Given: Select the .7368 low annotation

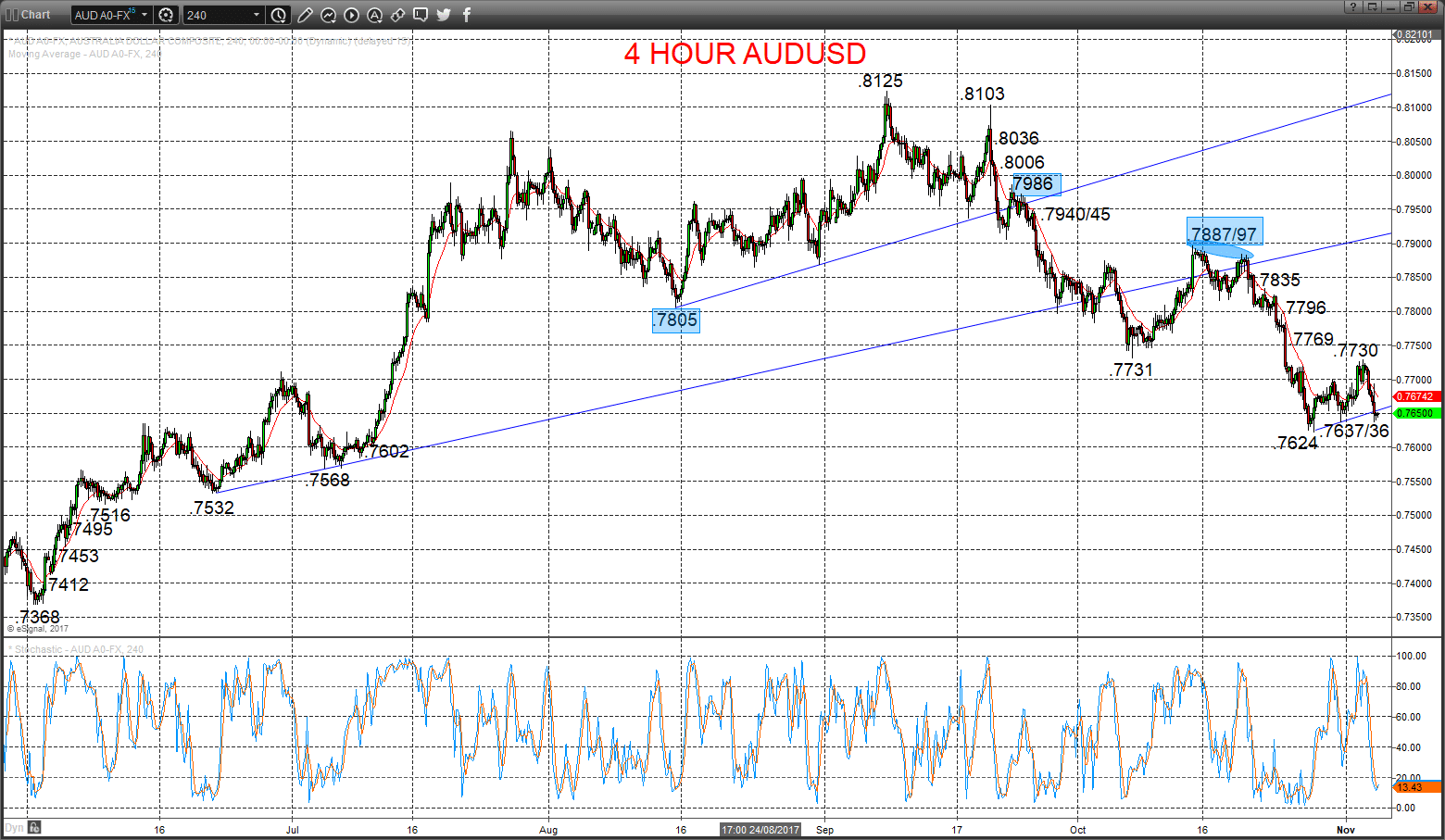Looking at the screenshot, I should pyautogui.click(x=38, y=617).
